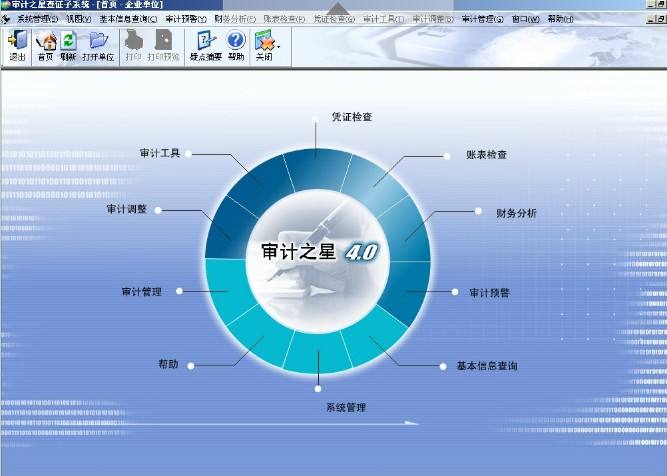The height and width of the screenshot is (476, 667).
Task: Open 财务分析 from the wheel
Action: [x=516, y=212]
